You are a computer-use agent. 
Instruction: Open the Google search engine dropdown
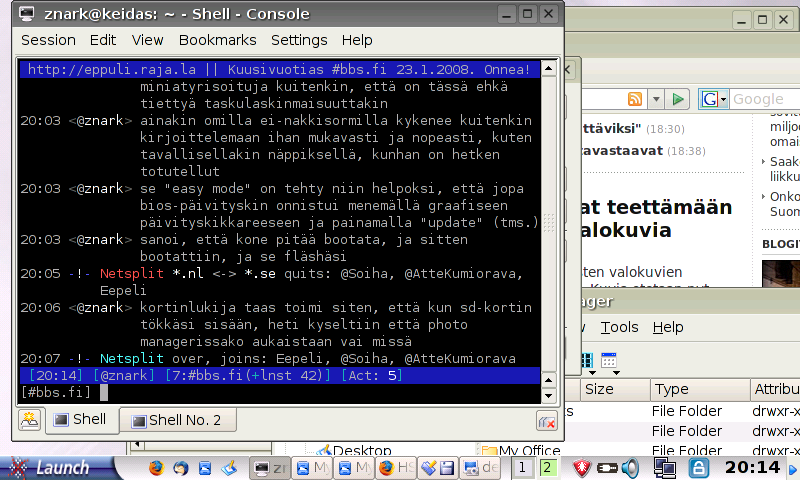pos(714,99)
